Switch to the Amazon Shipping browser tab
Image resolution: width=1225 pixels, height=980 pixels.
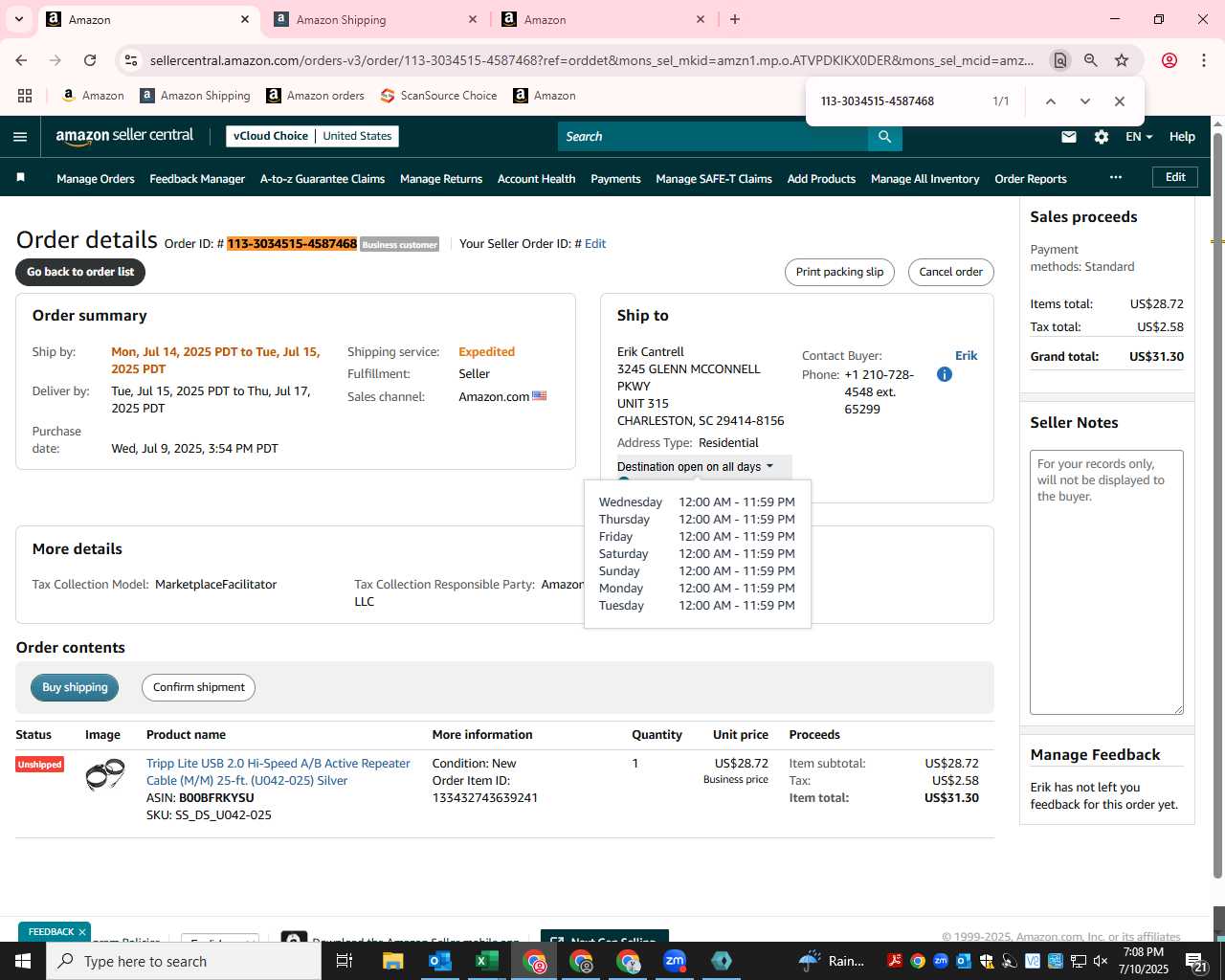click(375, 19)
